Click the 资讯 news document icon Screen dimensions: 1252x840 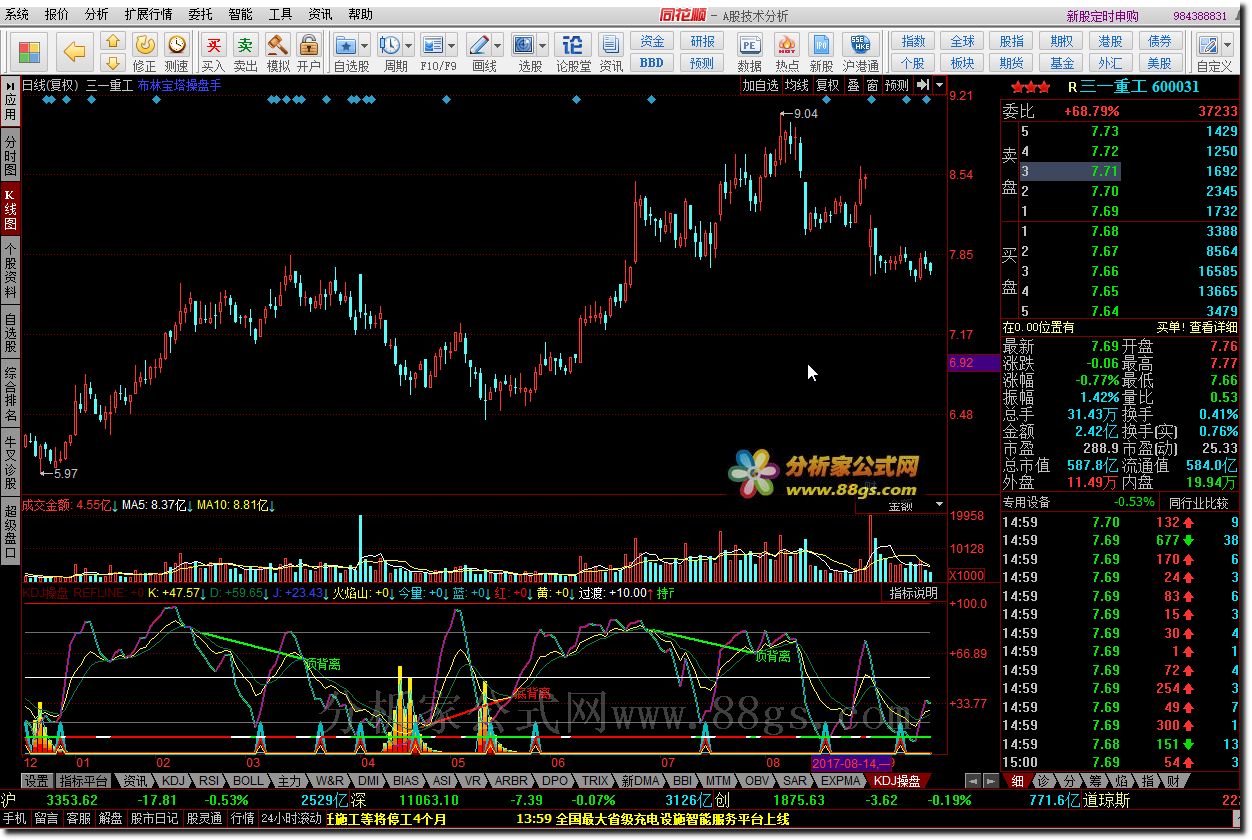611,52
